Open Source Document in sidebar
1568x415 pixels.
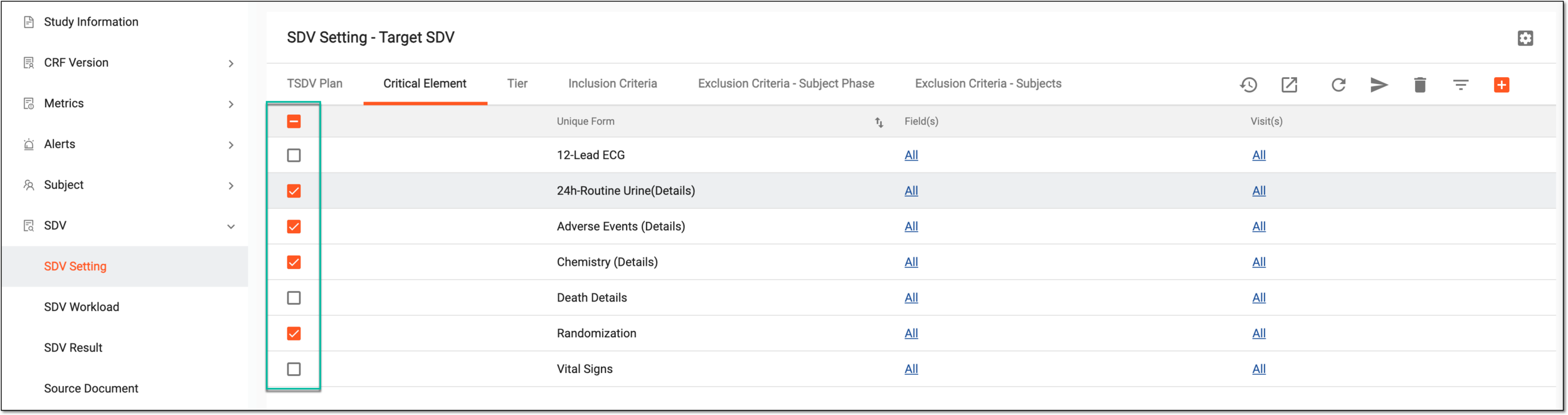(x=91, y=389)
